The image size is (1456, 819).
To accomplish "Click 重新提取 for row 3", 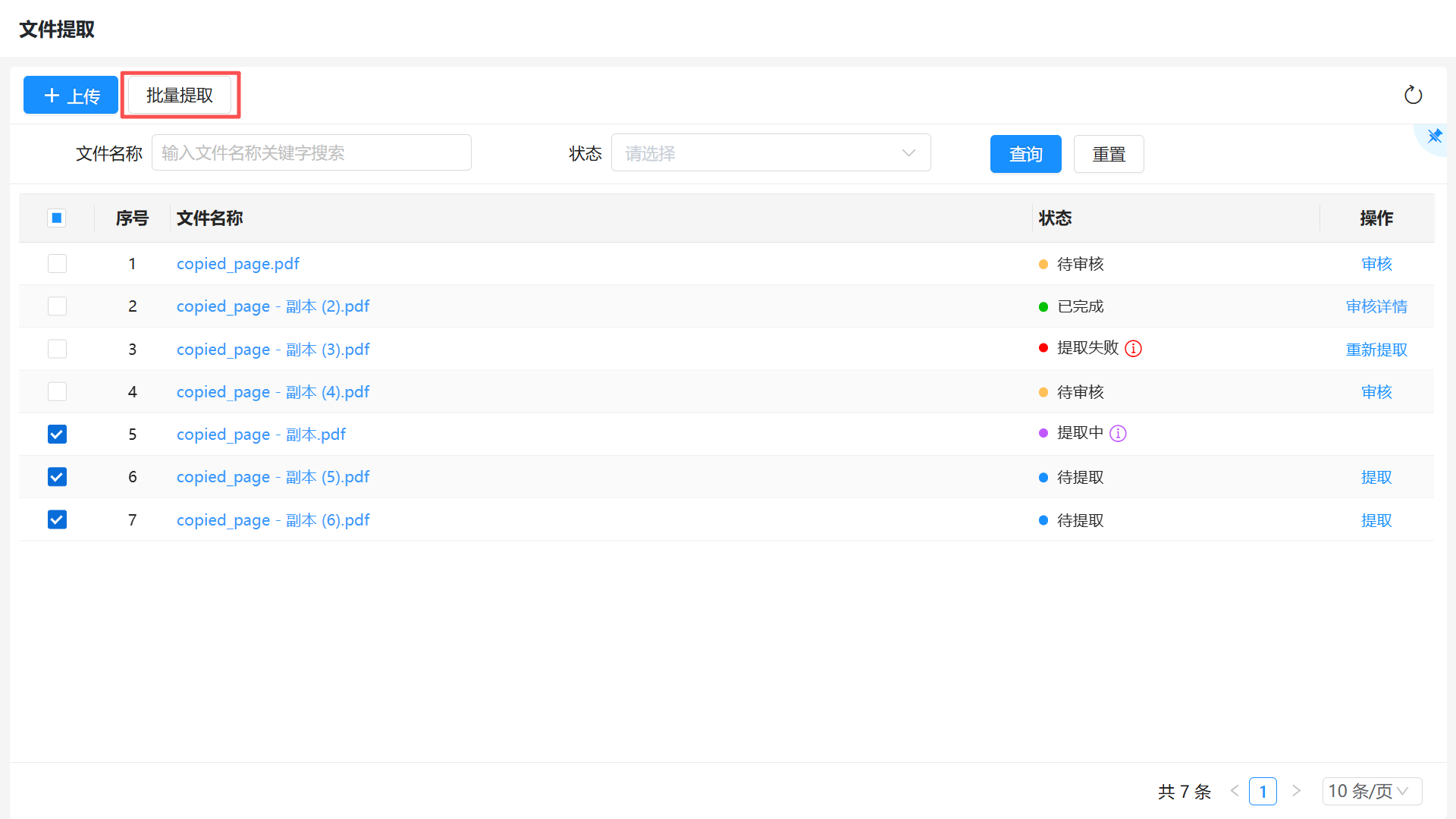I will [1376, 350].
